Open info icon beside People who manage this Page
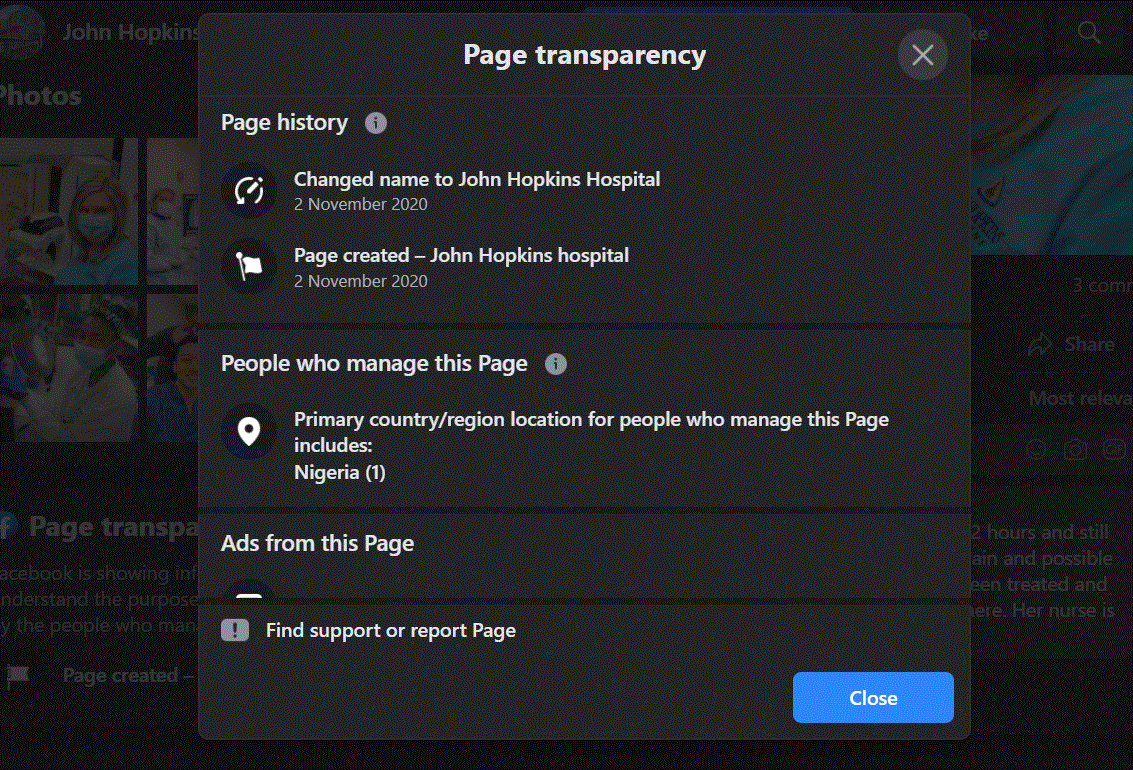This screenshot has width=1133, height=770. (556, 363)
